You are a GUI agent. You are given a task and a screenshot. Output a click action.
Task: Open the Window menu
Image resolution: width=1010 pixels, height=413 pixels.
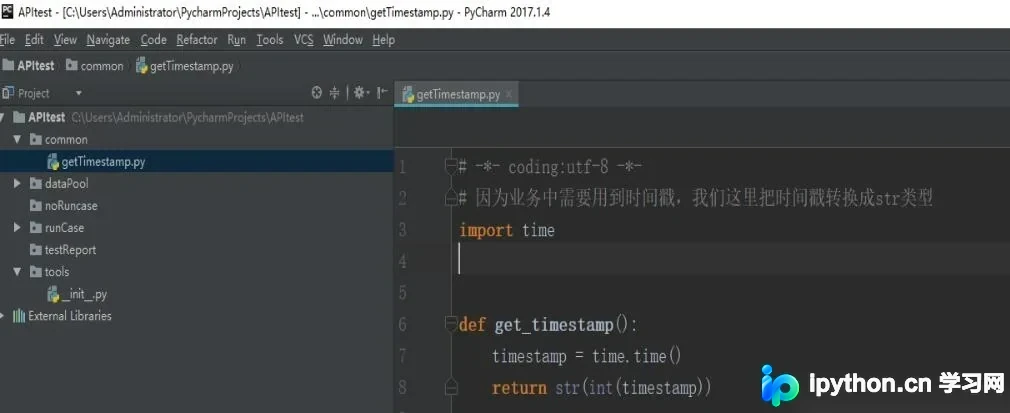[343, 40]
